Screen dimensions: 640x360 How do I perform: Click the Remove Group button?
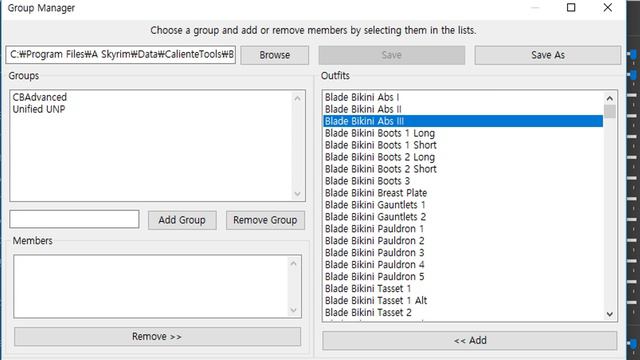[x=265, y=220]
